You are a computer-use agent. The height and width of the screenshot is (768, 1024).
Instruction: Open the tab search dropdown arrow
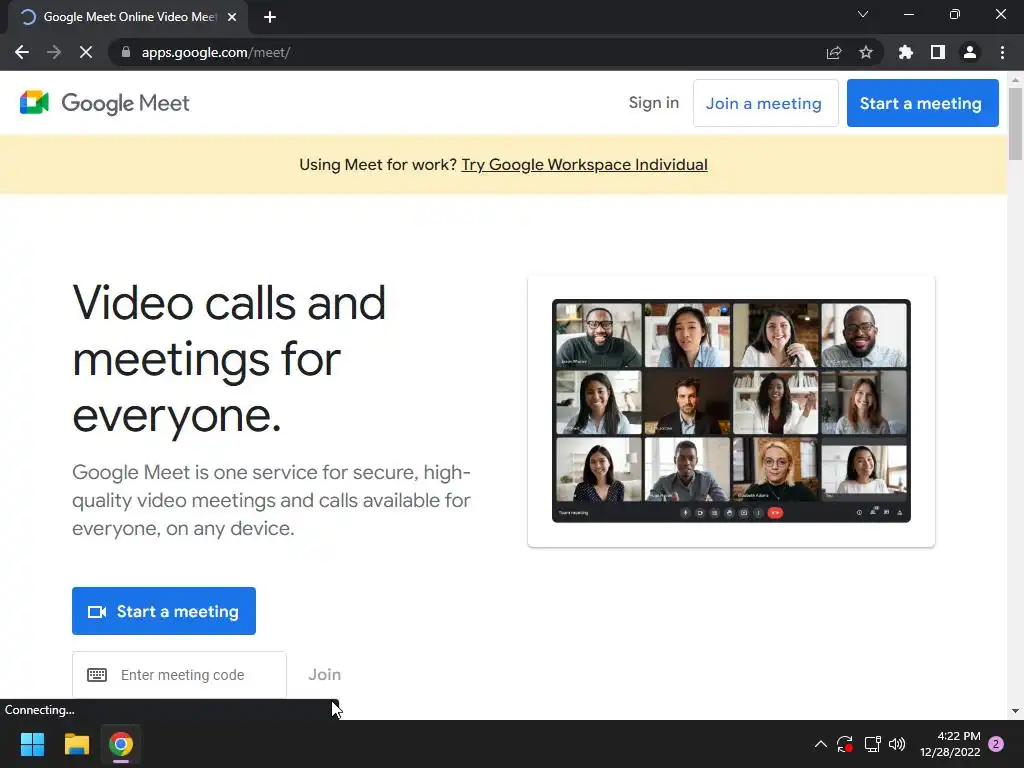tap(863, 14)
